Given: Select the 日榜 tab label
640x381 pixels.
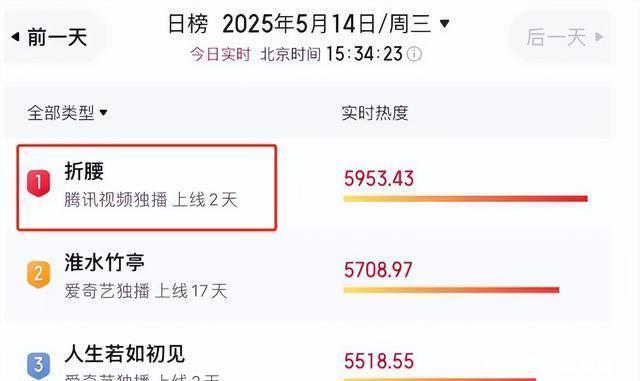Looking at the screenshot, I should pyautogui.click(x=188, y=24).
